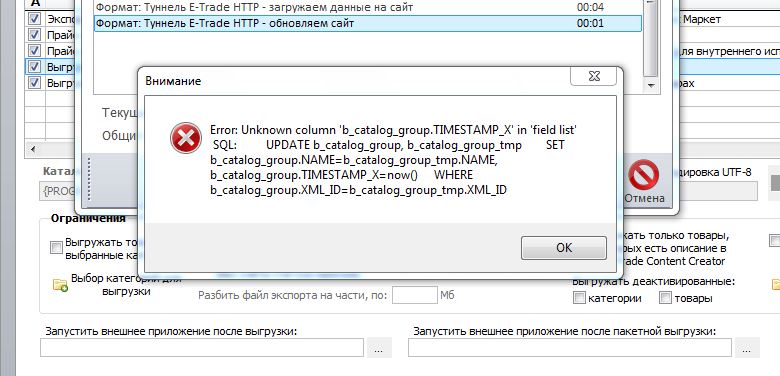The image size is (780, 376).
Task: Click the split export size Мб field
Action: pos(414,295)
